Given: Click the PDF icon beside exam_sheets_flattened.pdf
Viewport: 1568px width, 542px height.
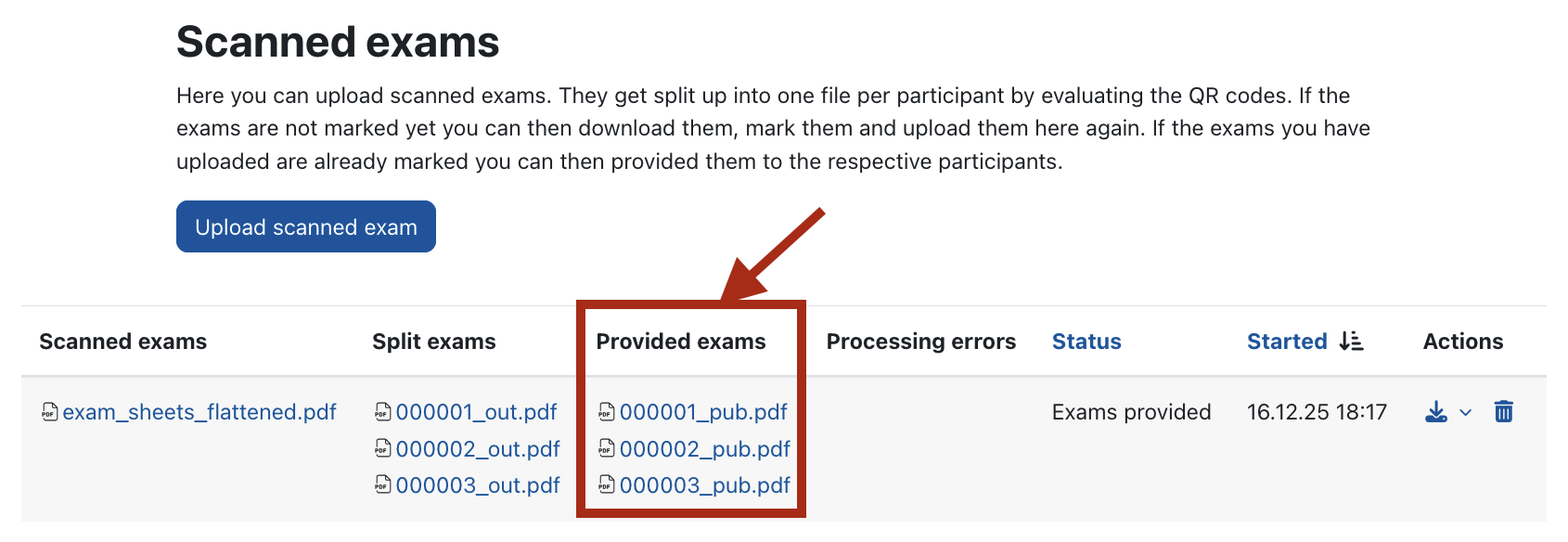Looking at the screenshot, I should pos(50,412).
